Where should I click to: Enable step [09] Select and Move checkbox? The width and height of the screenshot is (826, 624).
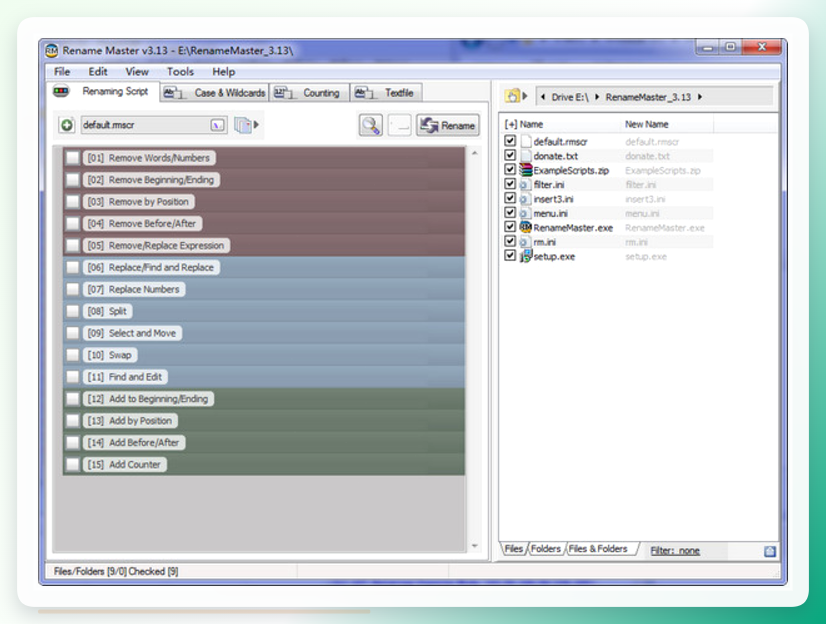[73, 333]
